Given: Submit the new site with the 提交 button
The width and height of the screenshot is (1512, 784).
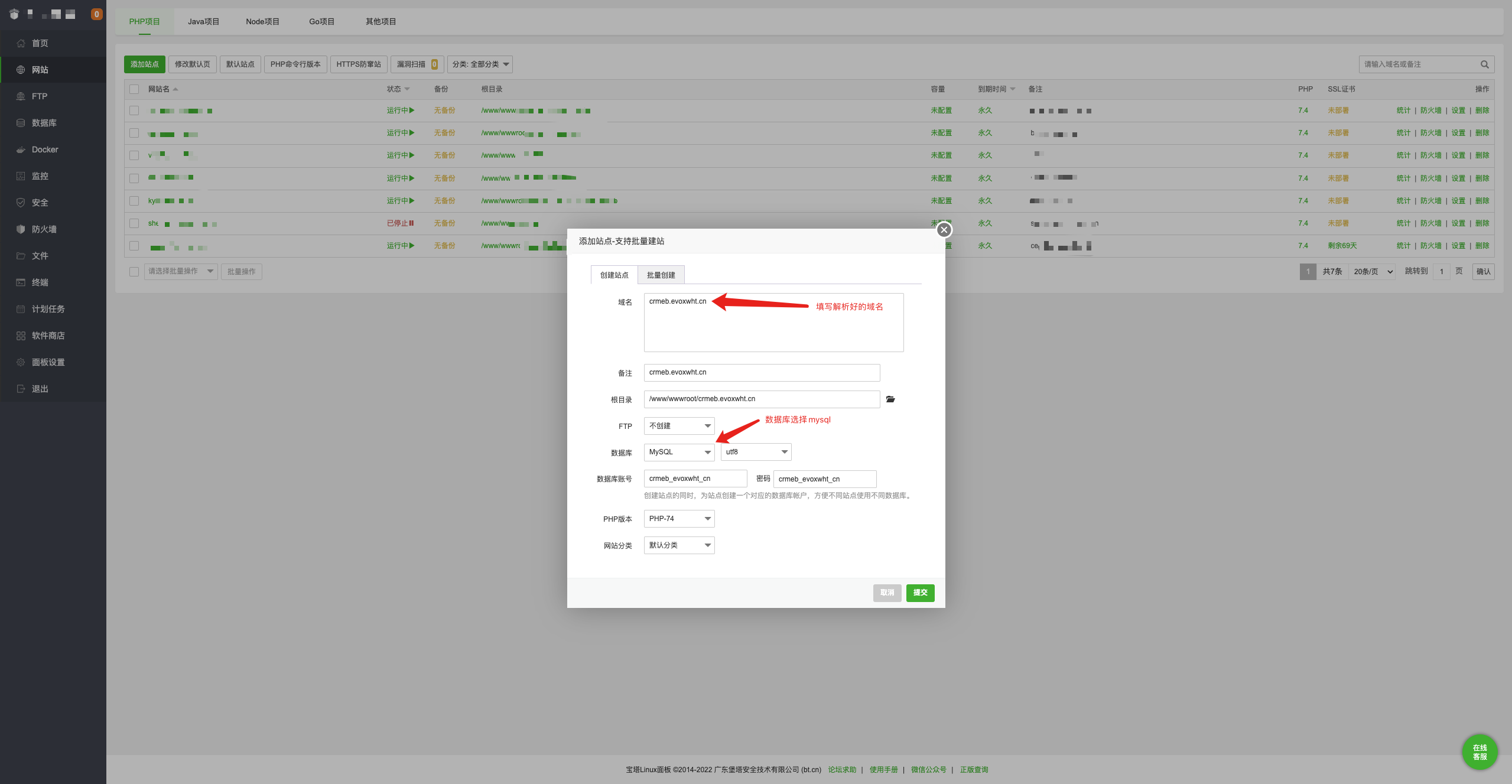Looking at the screenshot, I should (919, 593).
